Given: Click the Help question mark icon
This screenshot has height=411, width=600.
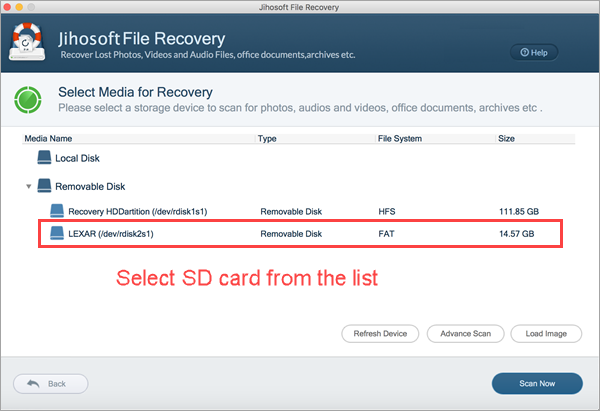Looking at the screenshot, I should tap(524, 52).
